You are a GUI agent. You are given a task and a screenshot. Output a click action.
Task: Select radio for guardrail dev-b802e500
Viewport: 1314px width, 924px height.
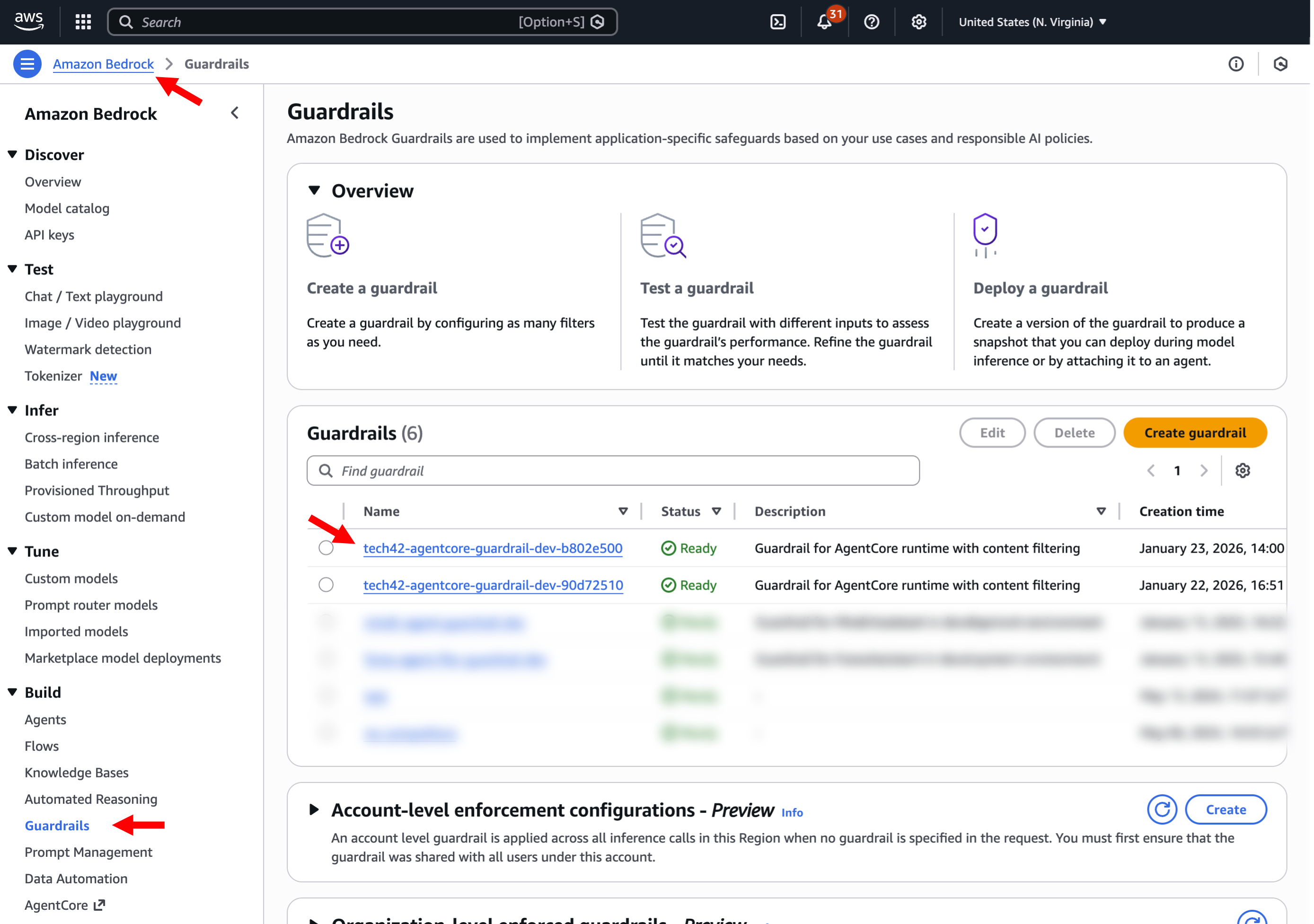326,548
